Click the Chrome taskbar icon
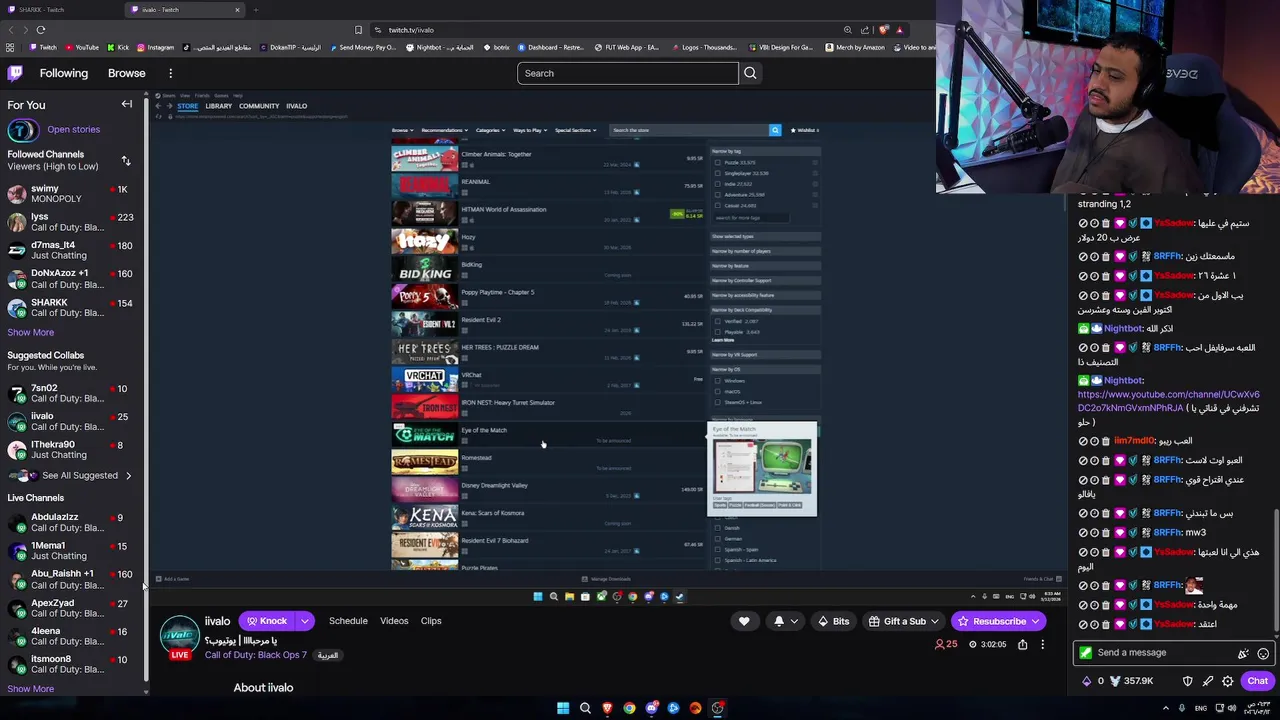 (629, 708)
